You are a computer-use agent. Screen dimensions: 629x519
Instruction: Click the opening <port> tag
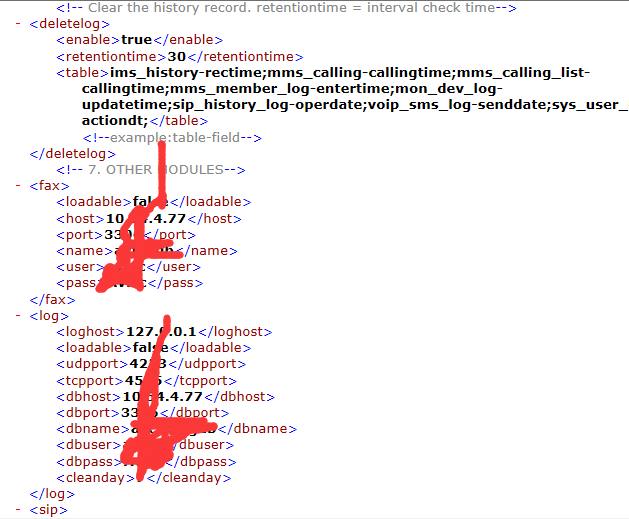point(79,235)
